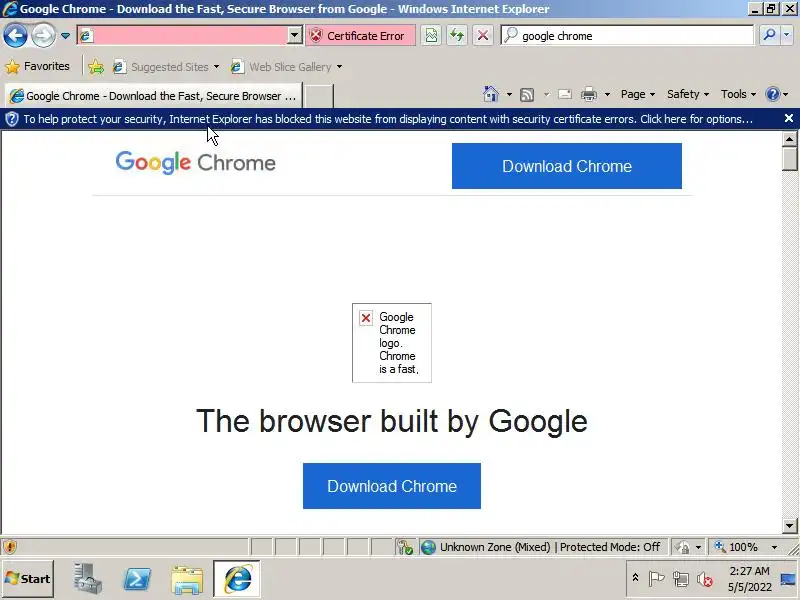800x600 pixels.
Task: Launch PowerShell from the taskbar
Action: point(137,579)
